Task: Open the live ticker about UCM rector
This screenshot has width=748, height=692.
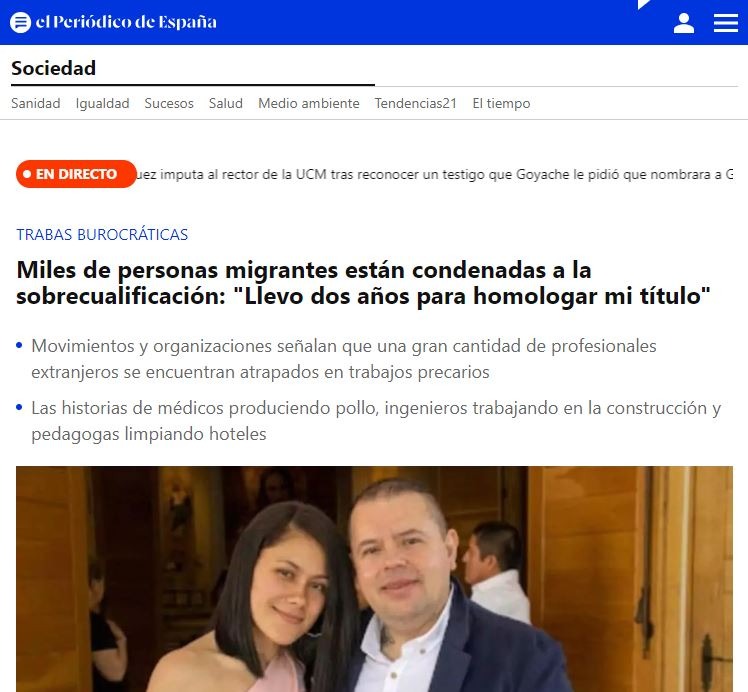Action: pos(435,175)
